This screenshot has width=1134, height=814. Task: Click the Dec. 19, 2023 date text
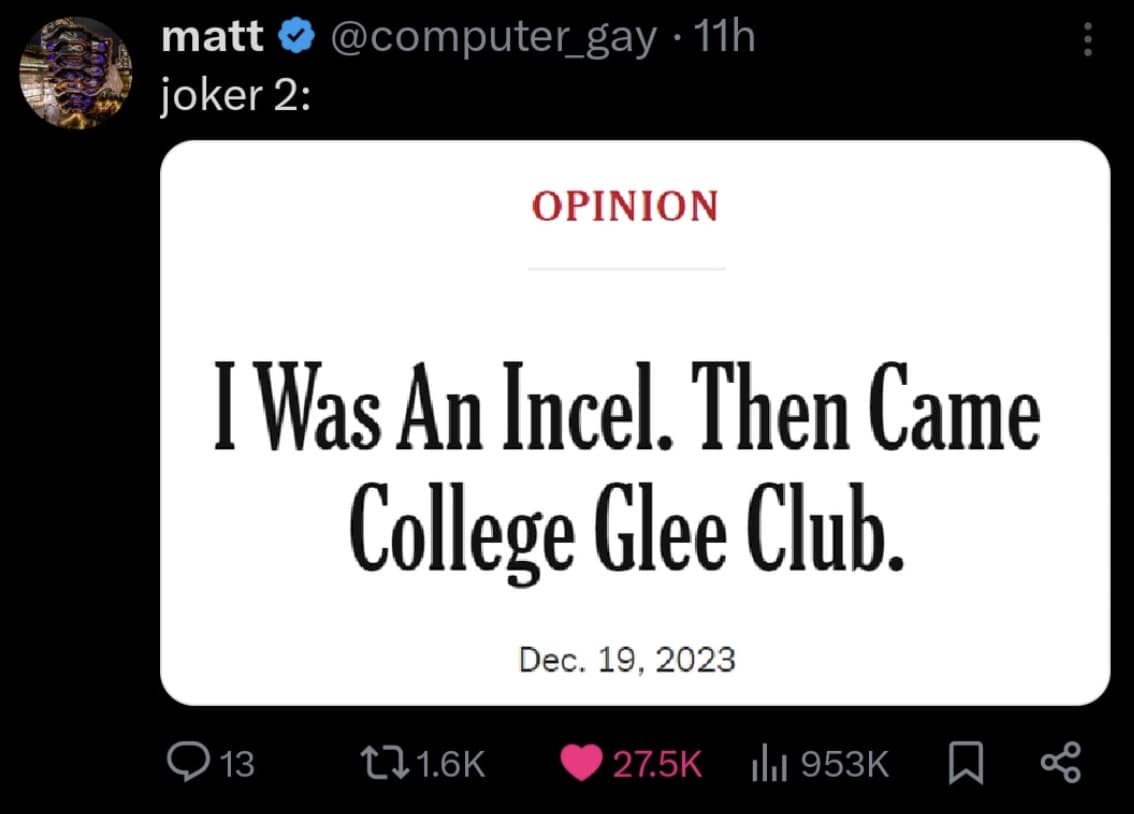[x=627, y=660]
